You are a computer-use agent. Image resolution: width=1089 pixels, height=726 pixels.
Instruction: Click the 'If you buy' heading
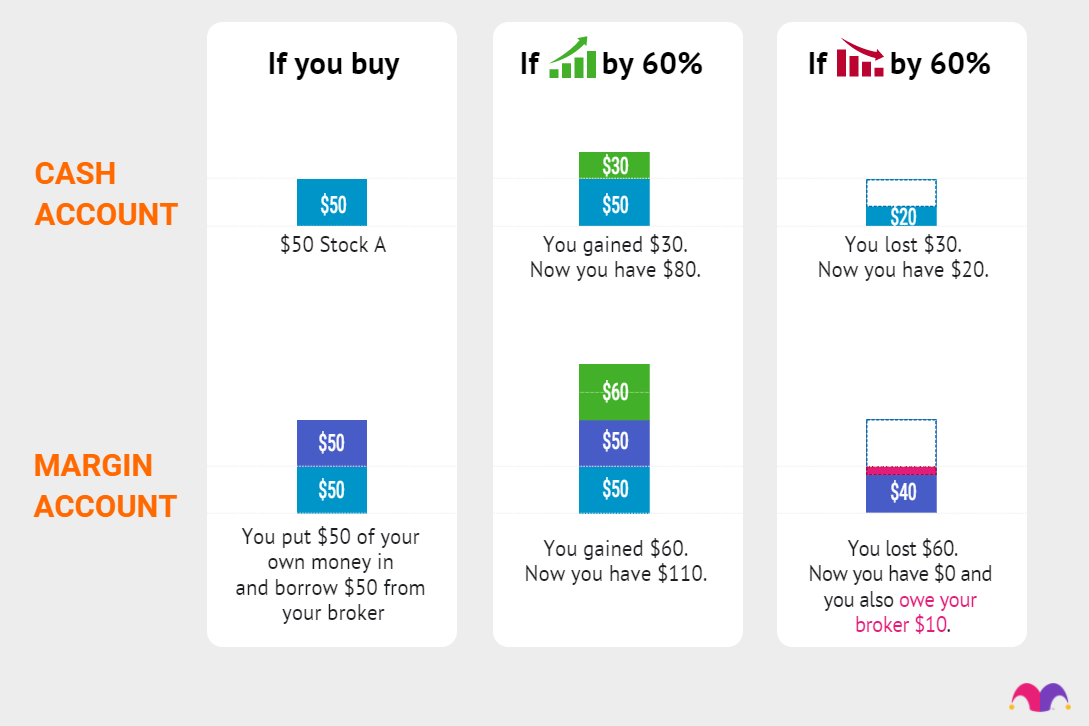pyautogui.click(x=333, y=65)
